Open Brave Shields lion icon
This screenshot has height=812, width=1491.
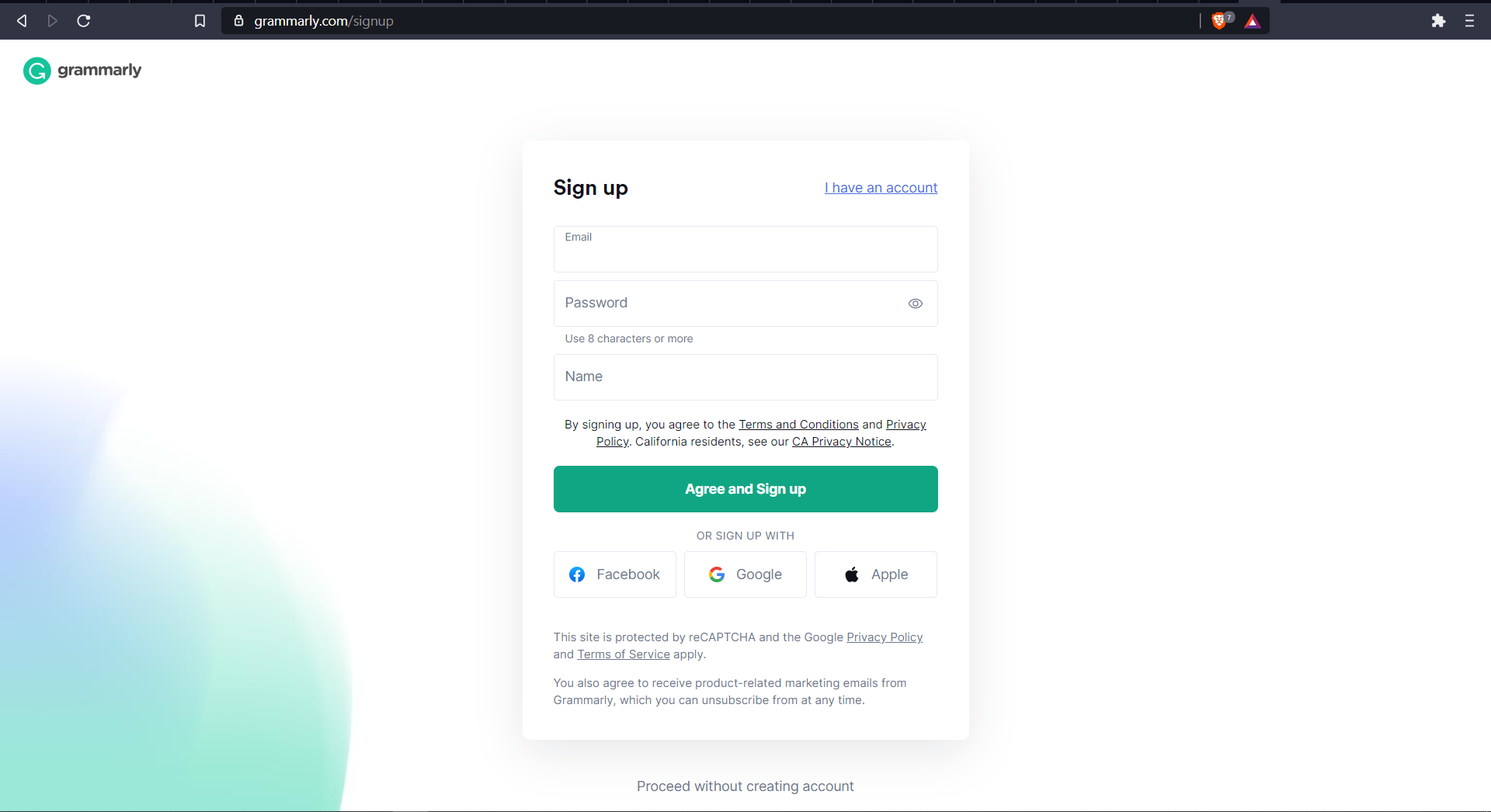[x=1219, y=21]
